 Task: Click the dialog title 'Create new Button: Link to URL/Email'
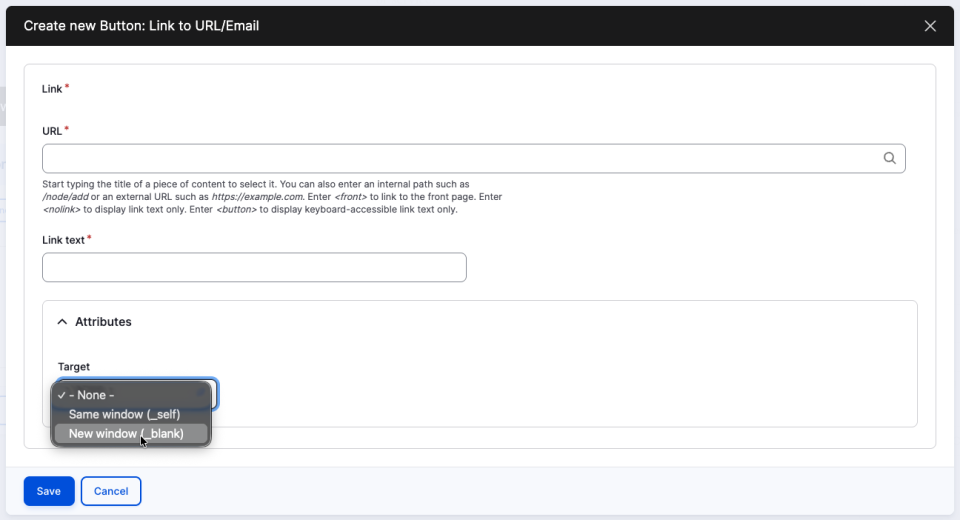point(141,26)
